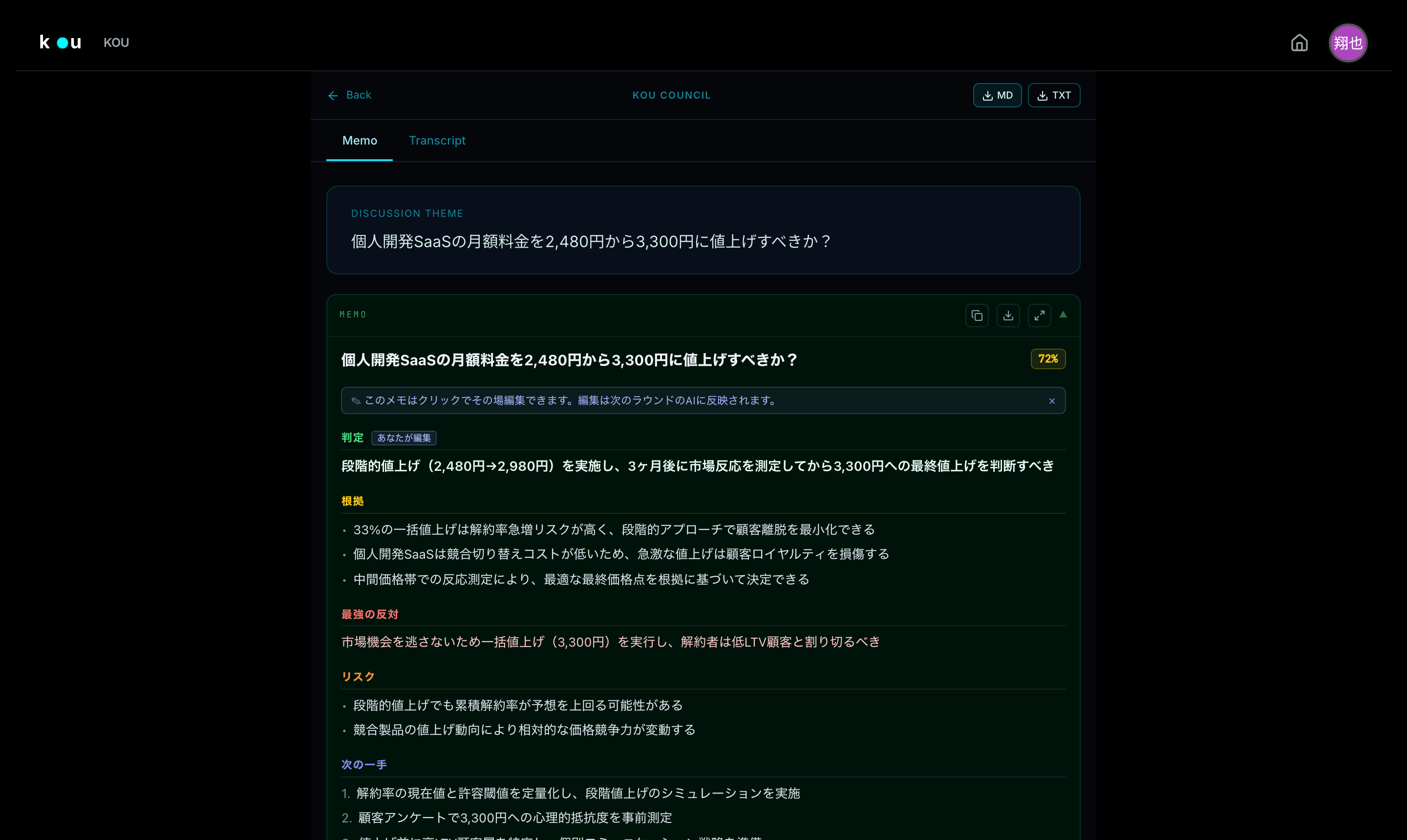Download the memo using the panel download icon
The image size is (1407, 840).
[1008, 315]
